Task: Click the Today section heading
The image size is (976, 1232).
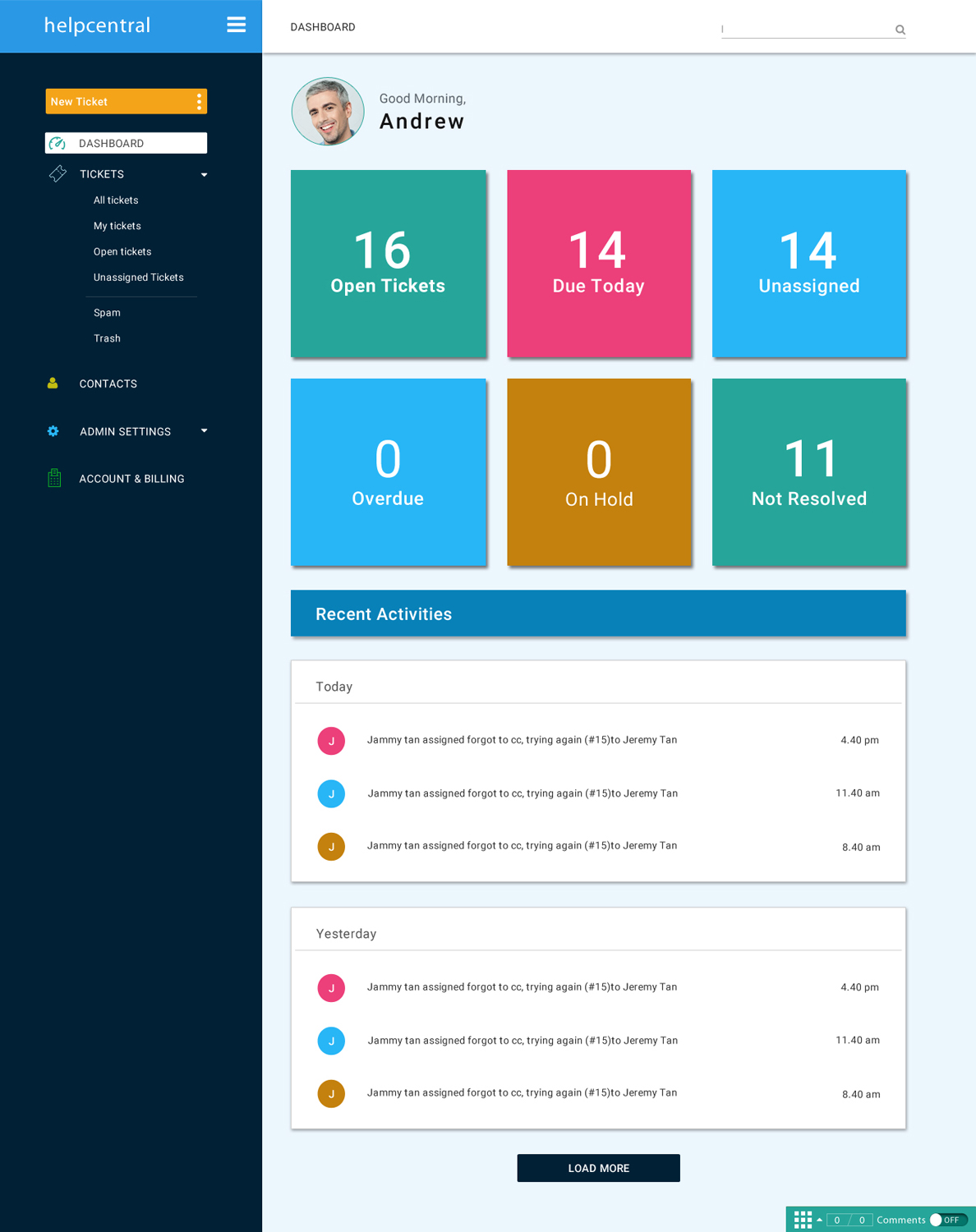Action: [334, 687]
